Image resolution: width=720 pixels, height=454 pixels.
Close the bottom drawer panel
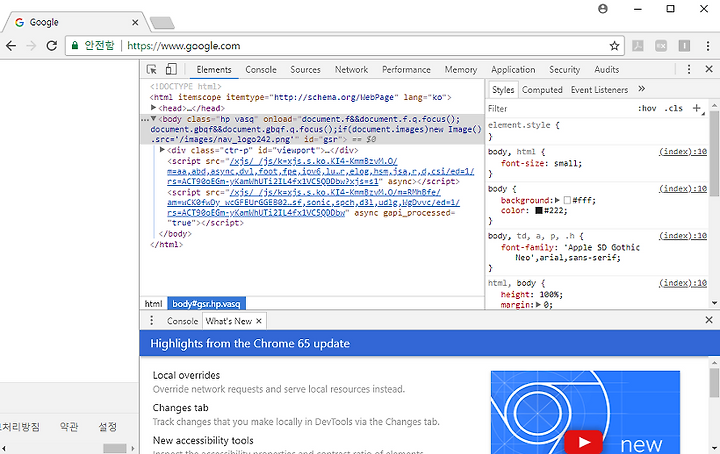709,320
